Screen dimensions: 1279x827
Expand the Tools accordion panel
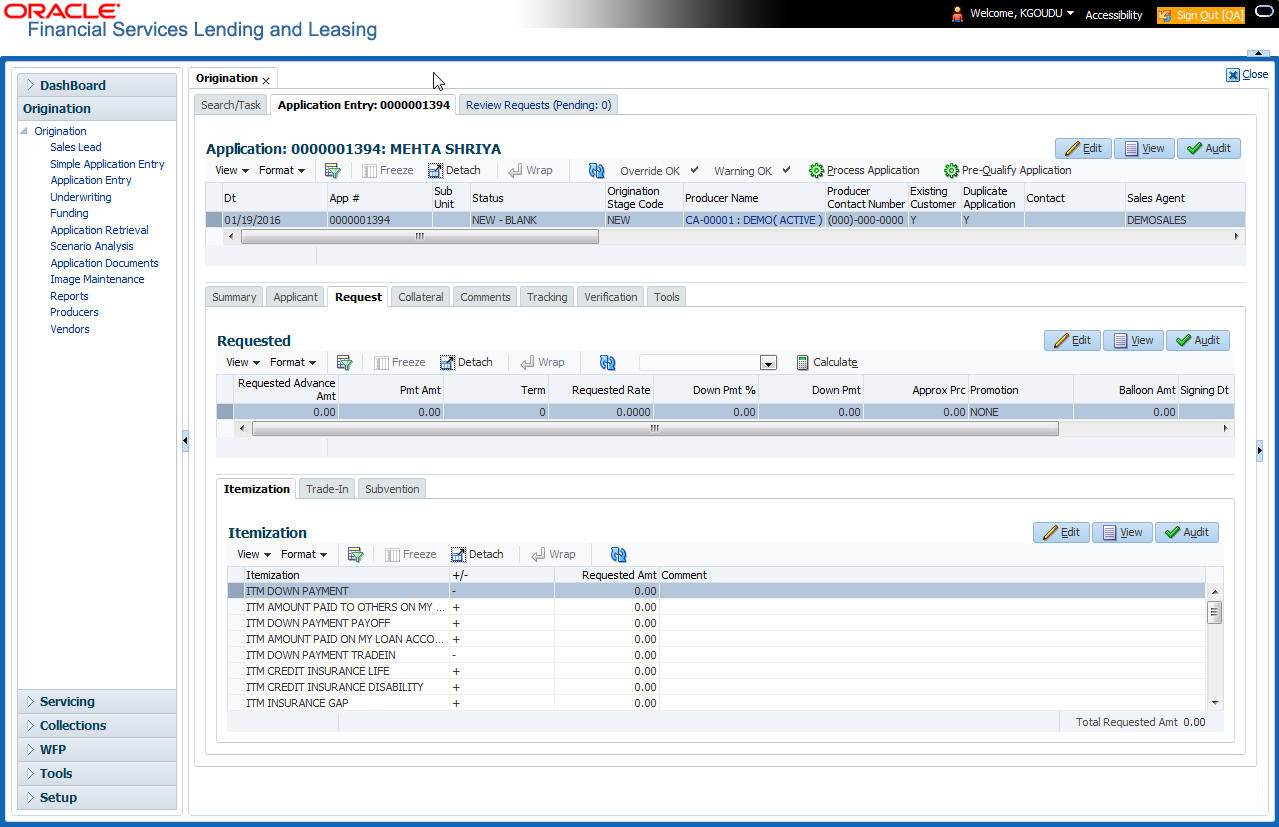(97, 774)
